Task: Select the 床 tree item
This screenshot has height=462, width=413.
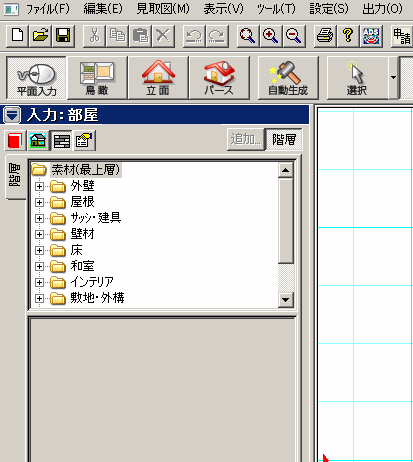Action: pyautogui.click(x=76, y=250)
